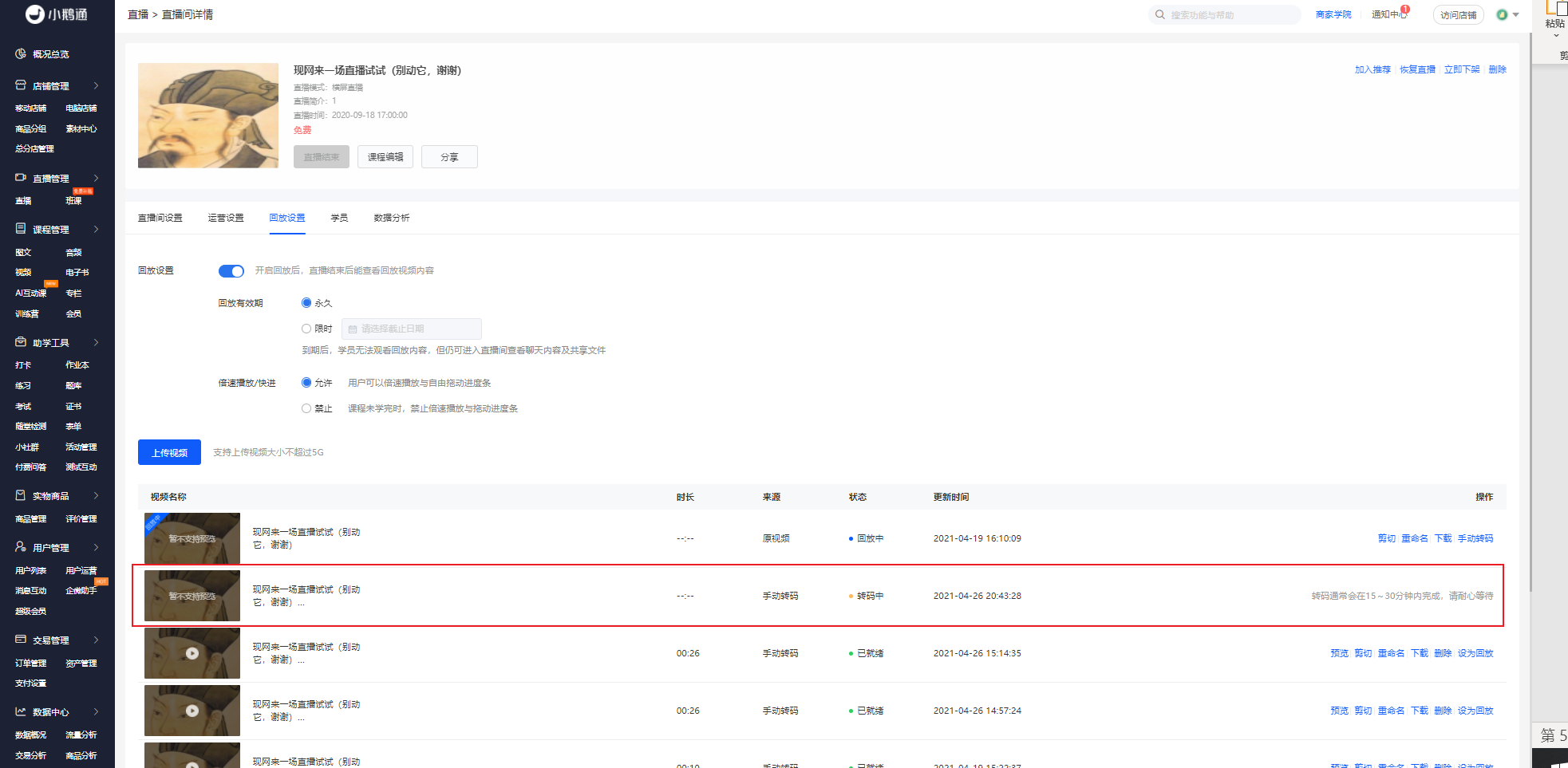This screenshot has width=1568, height=768.
Task: Select the 永久 radio option
Action: tap(306, 303)
